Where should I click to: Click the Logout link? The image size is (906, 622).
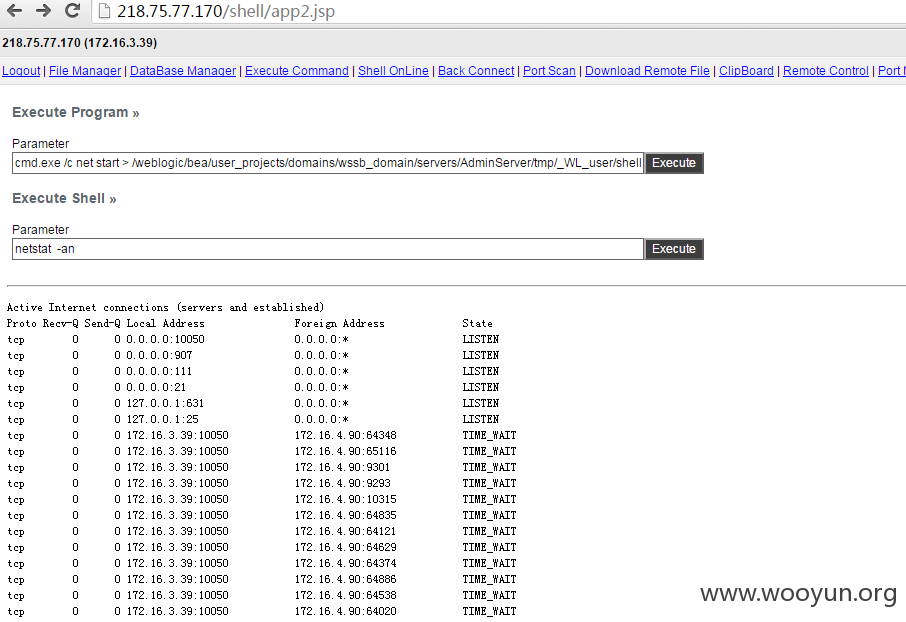coord(21,71)
